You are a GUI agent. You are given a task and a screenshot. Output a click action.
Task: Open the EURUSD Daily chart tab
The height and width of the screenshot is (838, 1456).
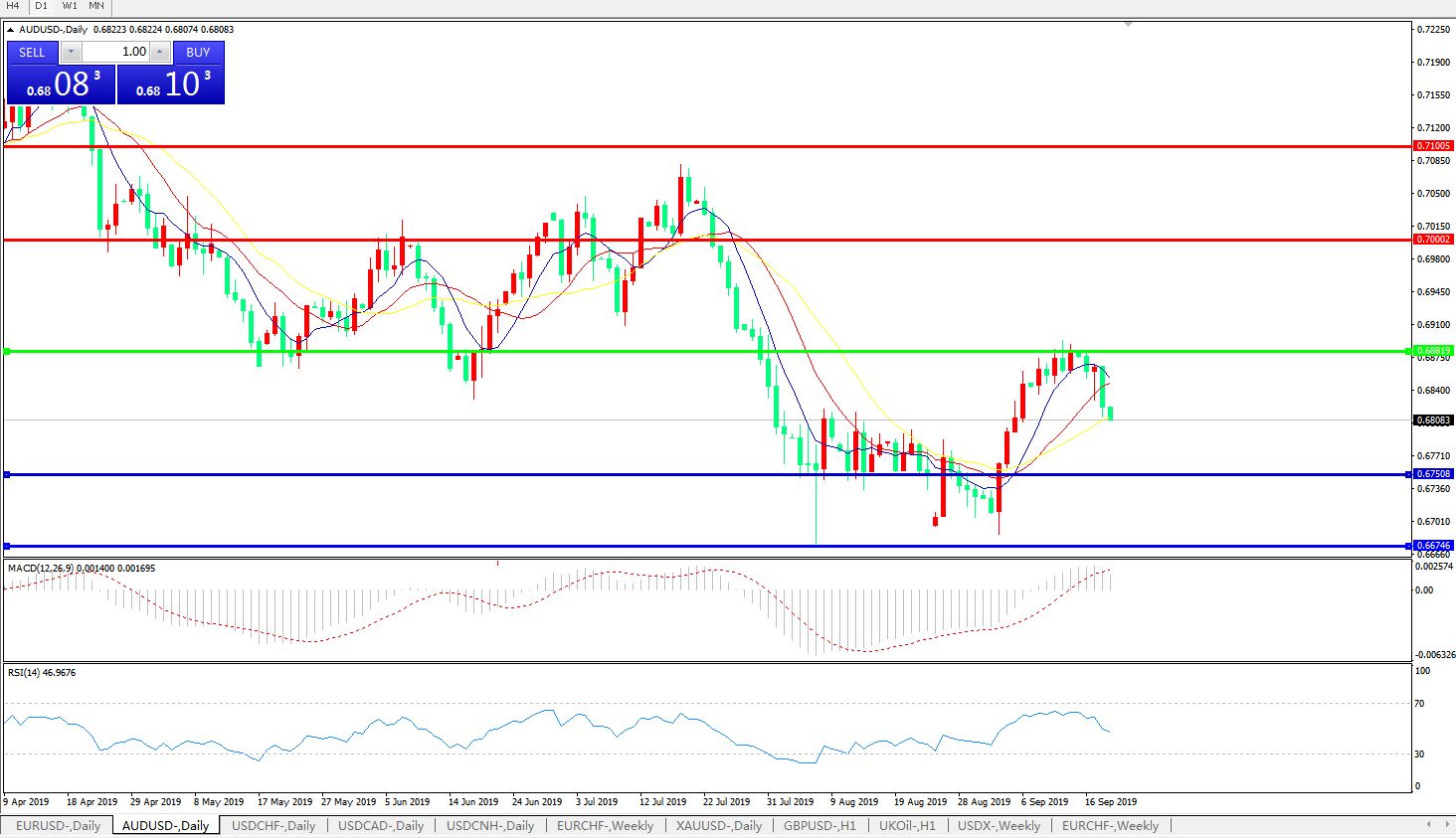(x=58, y=825)
